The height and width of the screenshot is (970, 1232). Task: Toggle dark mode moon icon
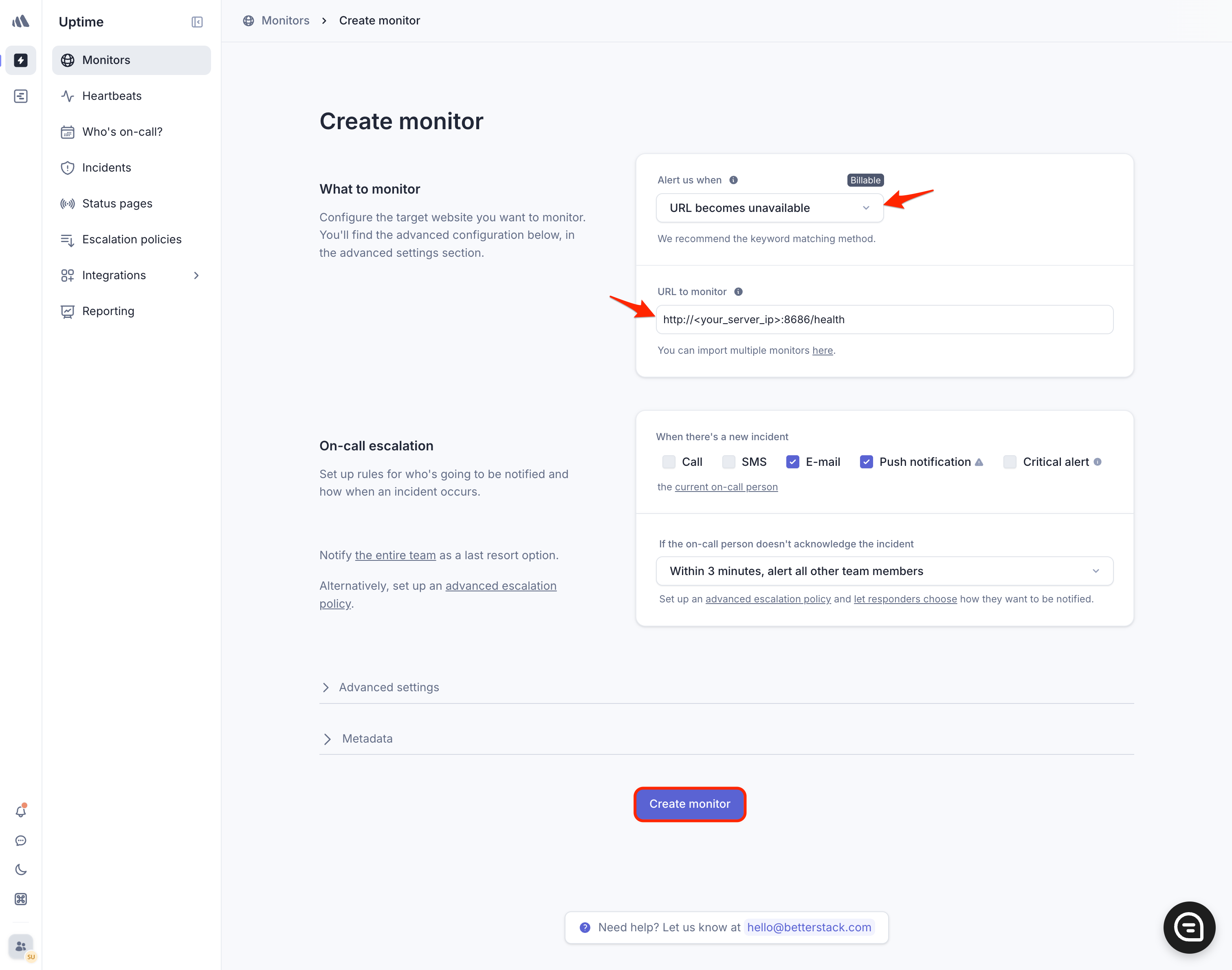pyautogui.click(x=21, y=869)
